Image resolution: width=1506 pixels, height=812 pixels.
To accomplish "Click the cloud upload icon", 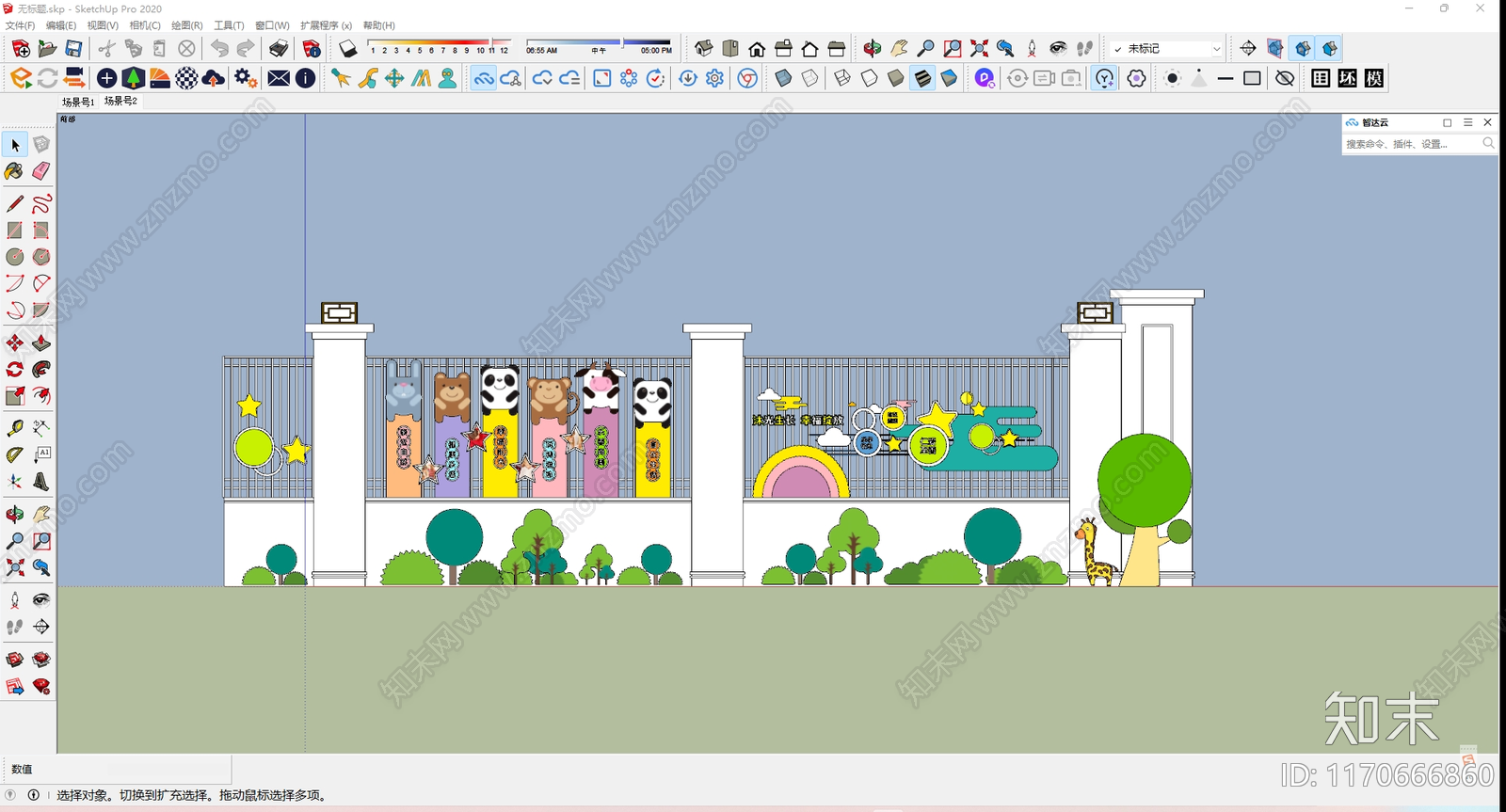I will point(214,78).
